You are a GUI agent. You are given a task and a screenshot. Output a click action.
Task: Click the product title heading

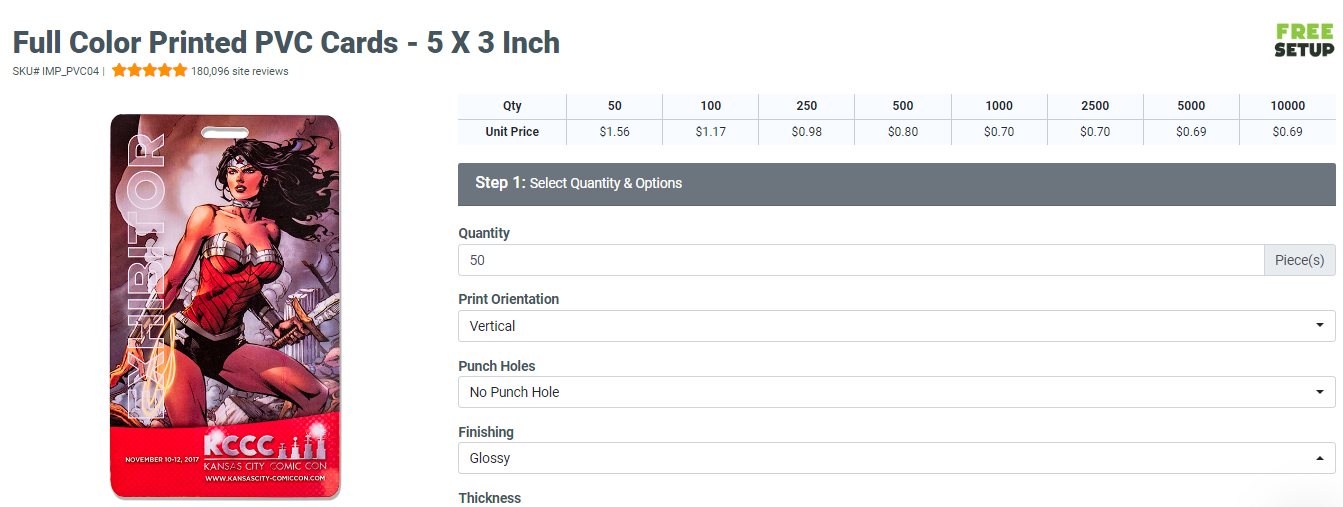[x=286, y=43]
